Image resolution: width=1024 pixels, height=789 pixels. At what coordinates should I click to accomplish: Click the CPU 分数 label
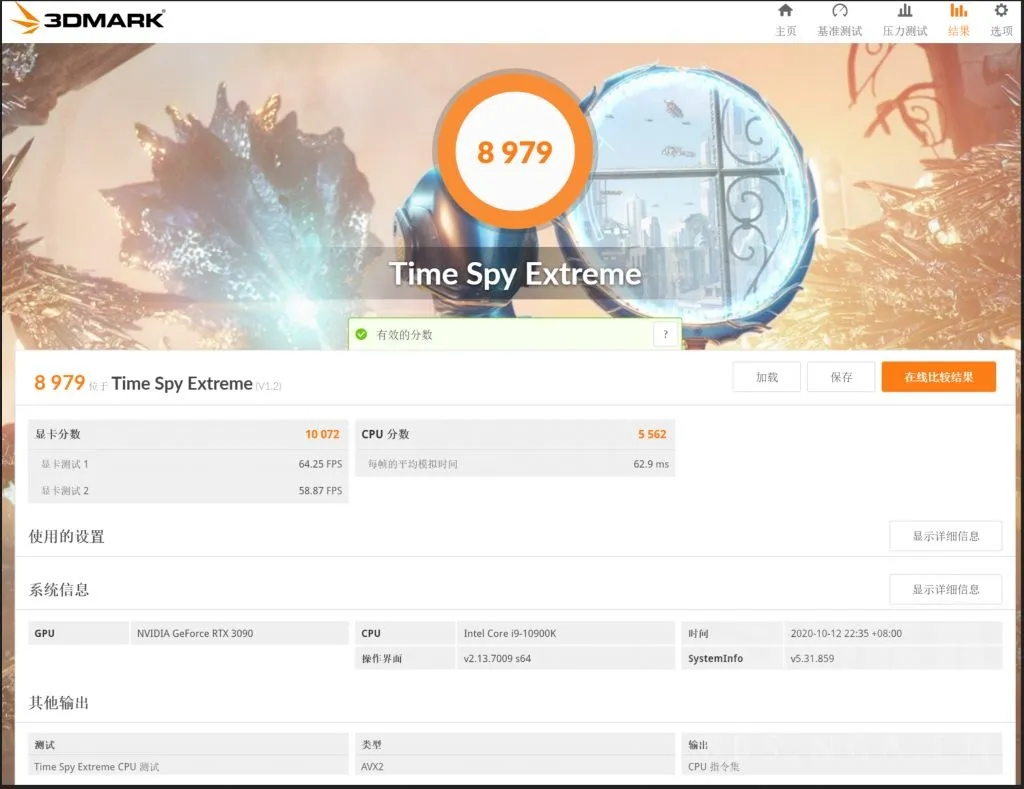pos(385,434)
